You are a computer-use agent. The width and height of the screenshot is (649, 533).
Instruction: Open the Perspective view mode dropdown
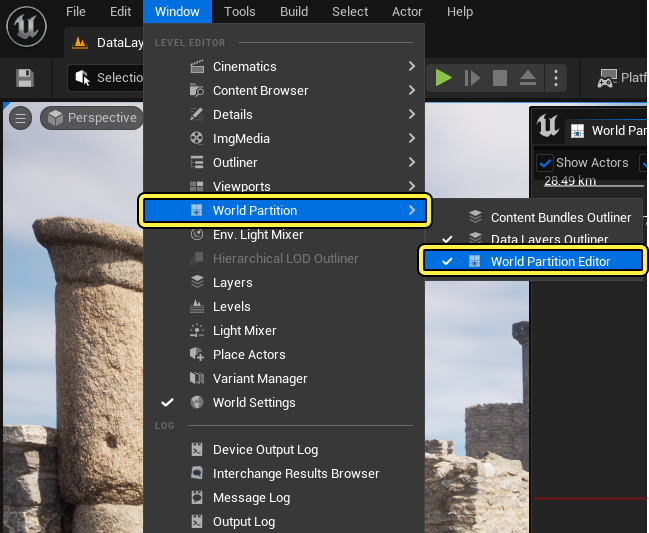92,118
